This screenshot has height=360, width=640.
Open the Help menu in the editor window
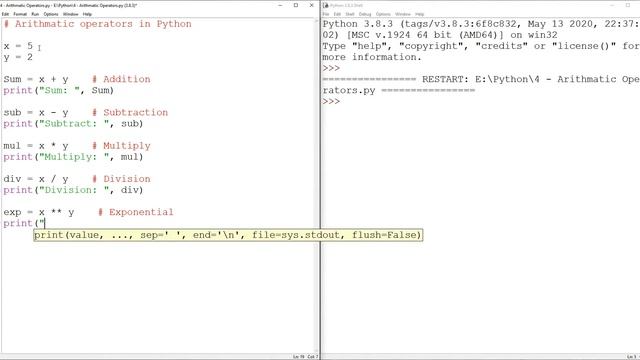[x=87, y=14]
